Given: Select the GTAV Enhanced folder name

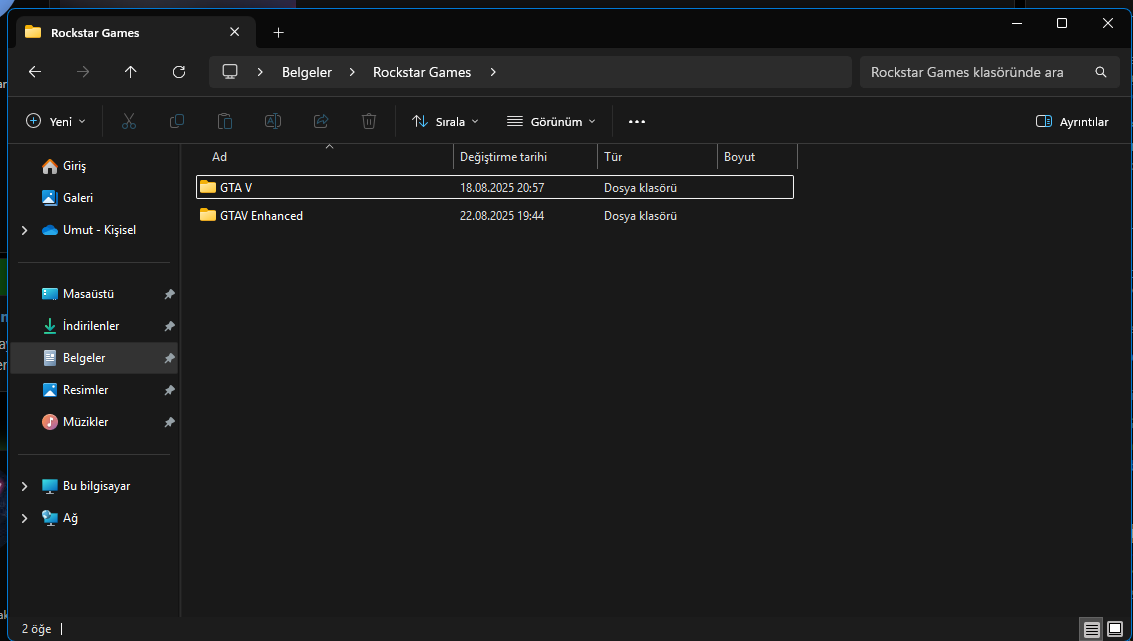Looking at the screenshot, I should [x=262, y=216].
